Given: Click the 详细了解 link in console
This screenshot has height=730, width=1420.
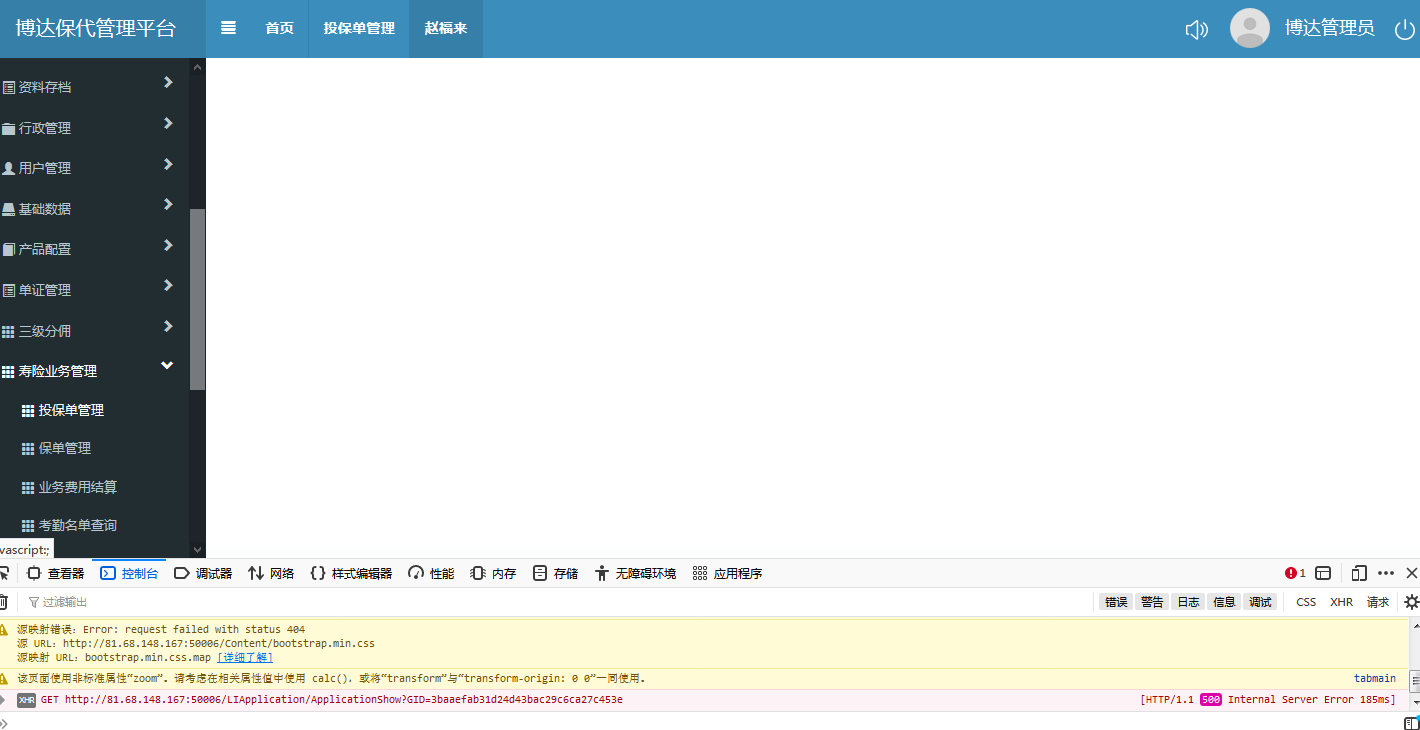Looking at the screenshot, I should coord(245,658).
